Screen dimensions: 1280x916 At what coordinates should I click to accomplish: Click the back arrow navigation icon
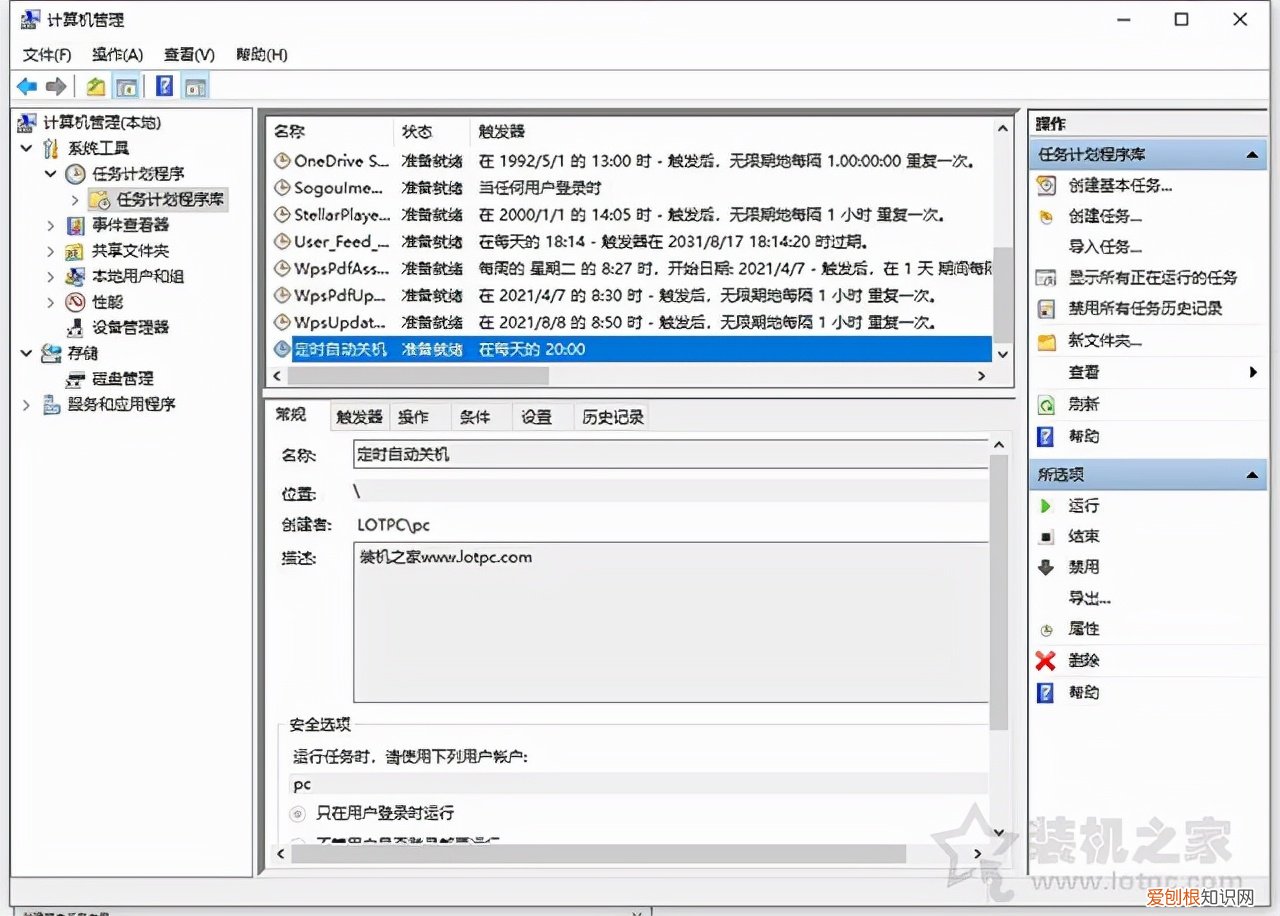[x=26, y=86]
